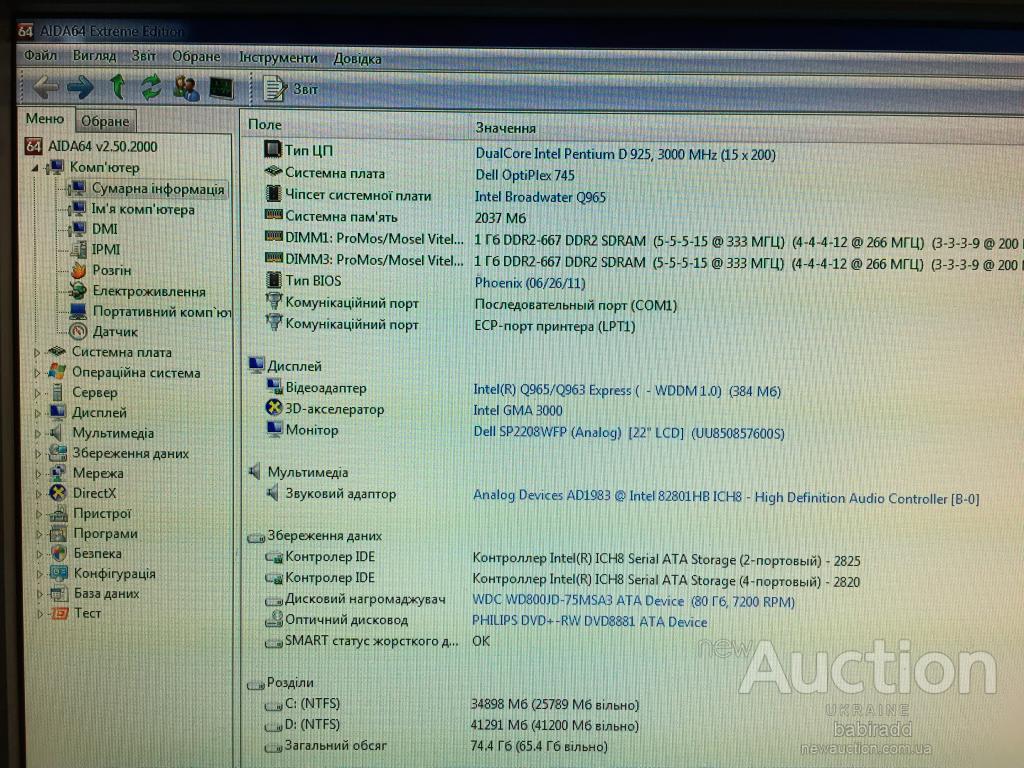Open the DualCore Intel Pentium D 925 link
This screenshot has height=768, width=1024.
click(x=625, y=154)
